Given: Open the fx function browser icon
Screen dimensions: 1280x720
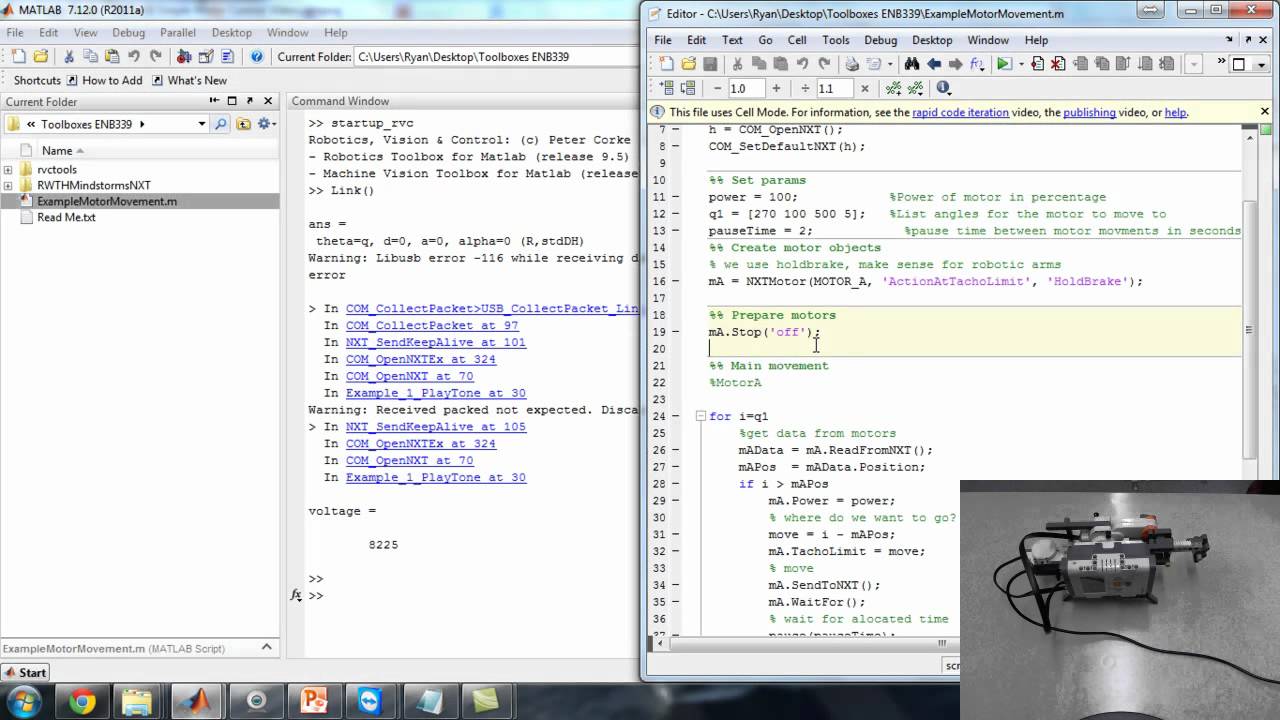Looking at the screenshot, I should click(x=977, y=64).
